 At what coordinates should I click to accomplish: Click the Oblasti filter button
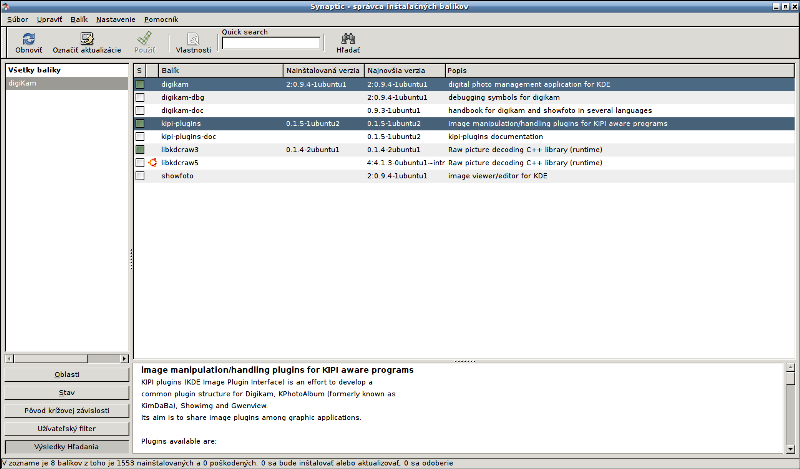click(x=67, y=375)
